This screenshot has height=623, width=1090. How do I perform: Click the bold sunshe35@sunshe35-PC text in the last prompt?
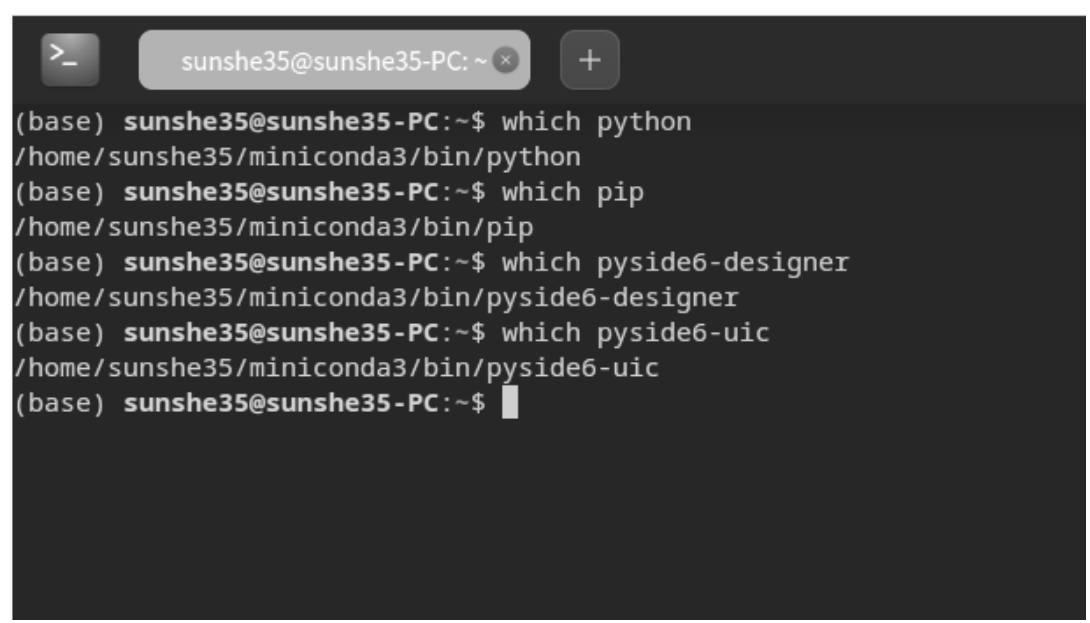point(281,403)
